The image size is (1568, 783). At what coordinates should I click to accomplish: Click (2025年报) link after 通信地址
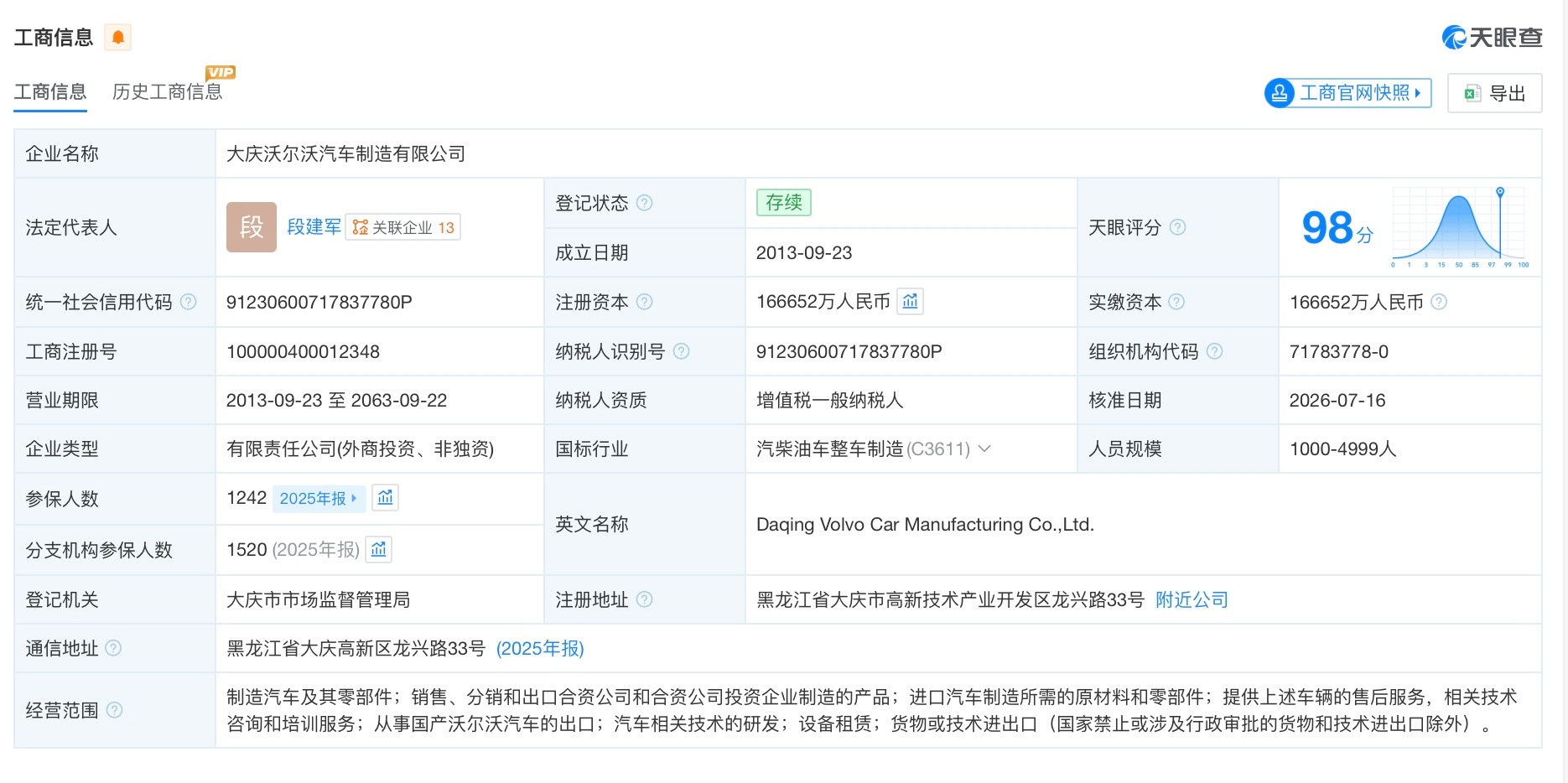click(x=540, y=648)
